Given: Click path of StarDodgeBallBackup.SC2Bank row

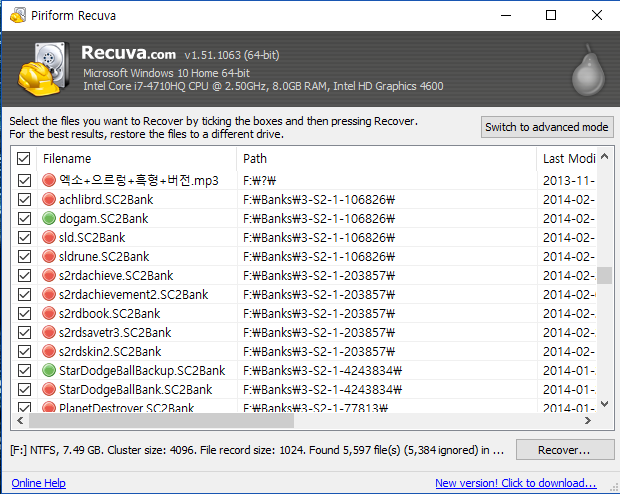Looking at the screenshot, I should (322, 370).
